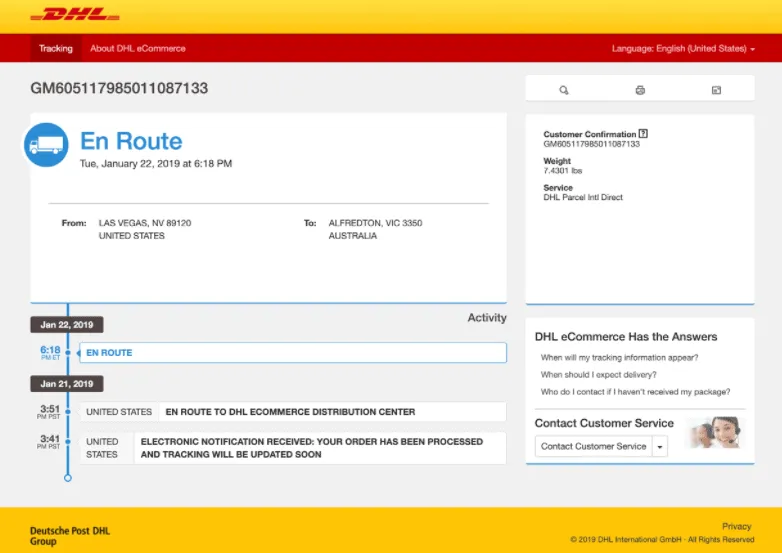The height and width of the screenshot is (553, 782).
Task: Open the Tracking tab
Action: [56, 48]
